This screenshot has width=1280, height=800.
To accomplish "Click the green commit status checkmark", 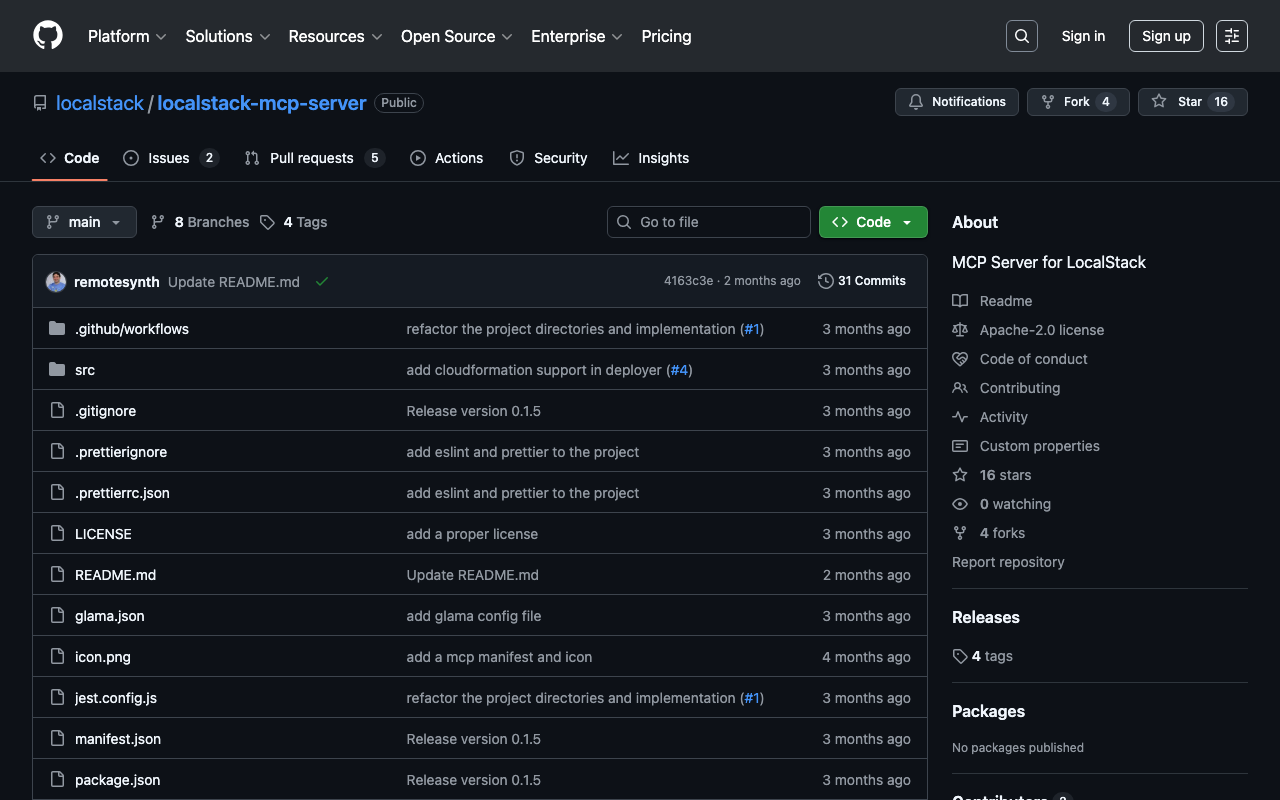I will pos(322,282).
